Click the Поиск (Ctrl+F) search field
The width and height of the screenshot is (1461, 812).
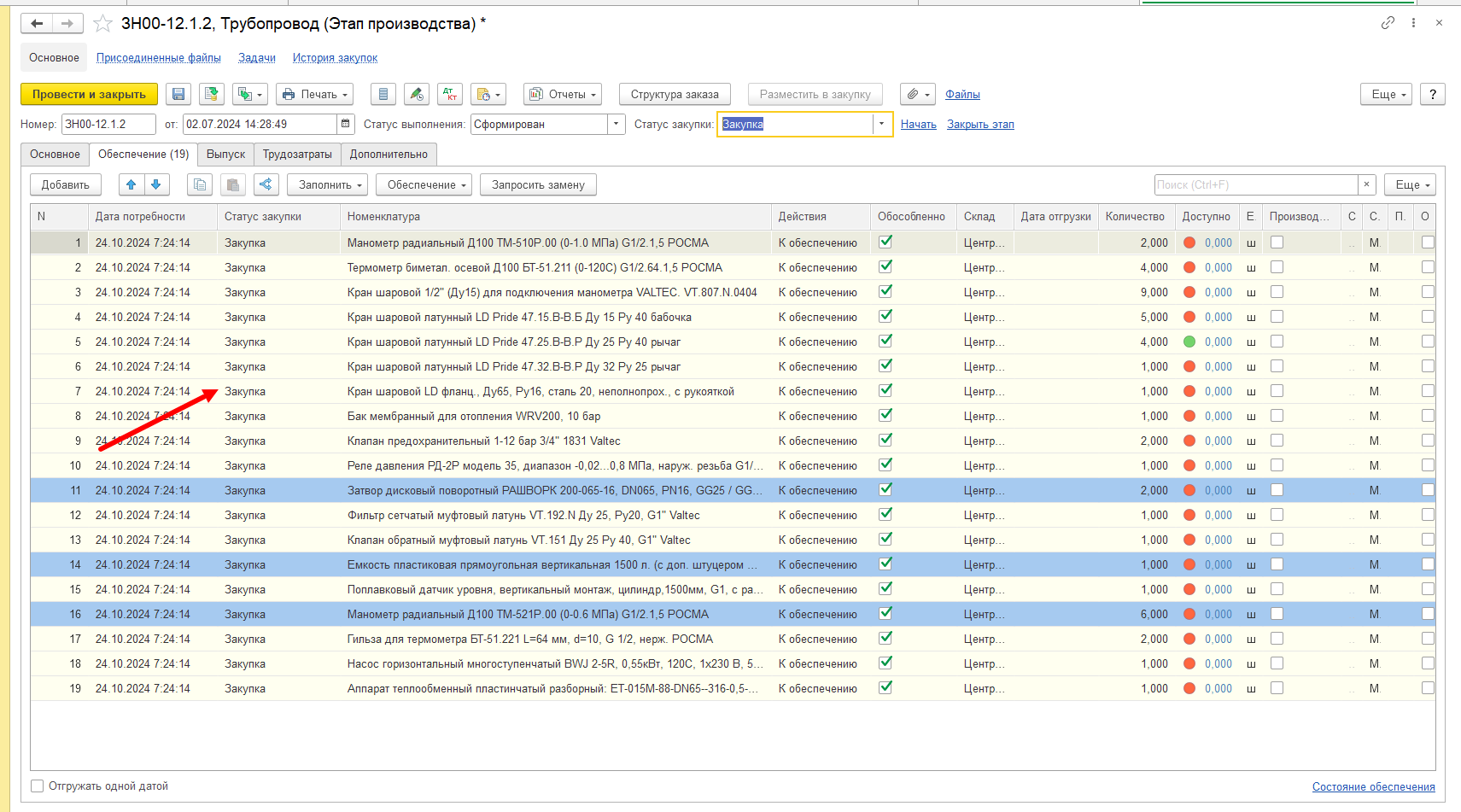click(1255, 184)
